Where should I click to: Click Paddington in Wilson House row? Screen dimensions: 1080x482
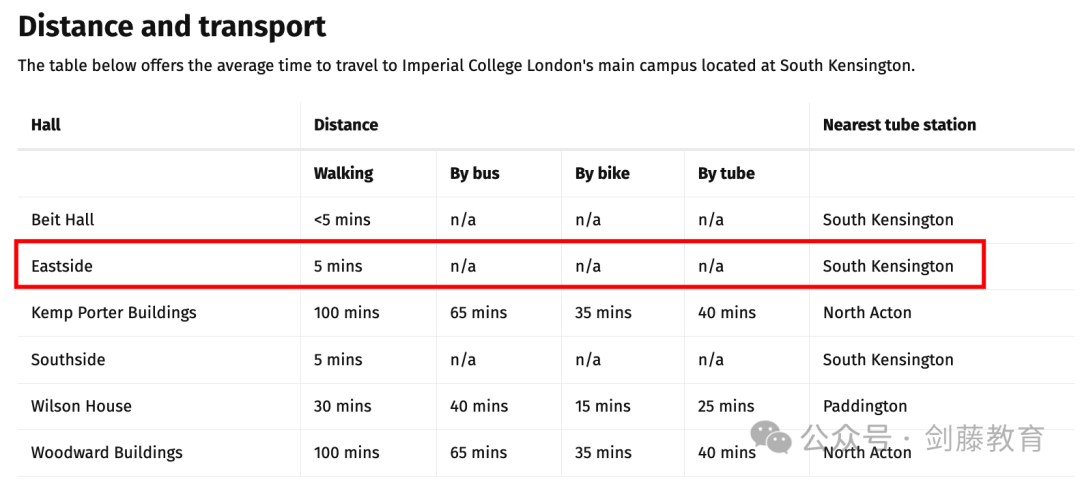coord(865,406)
